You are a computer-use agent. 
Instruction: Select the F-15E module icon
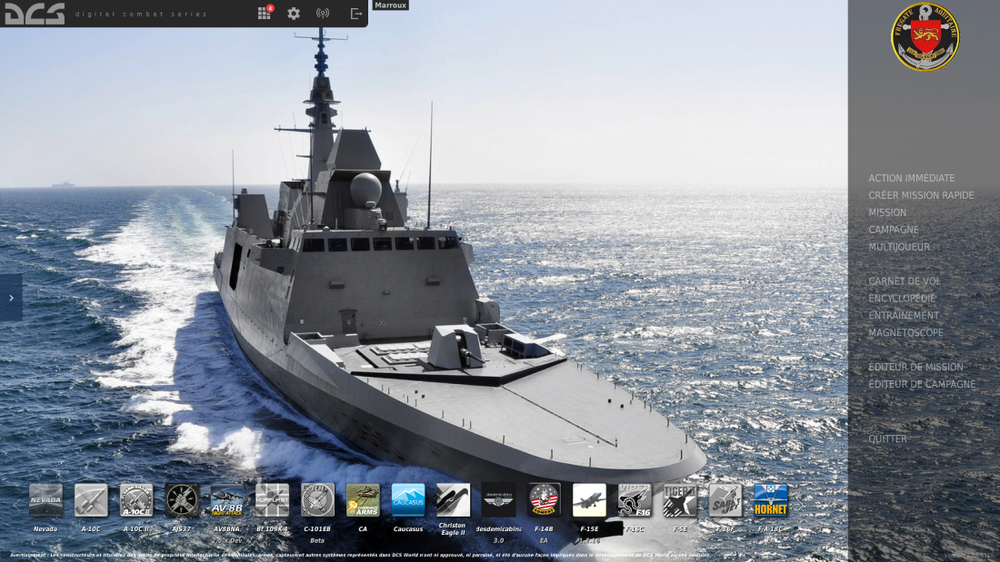pos(589,499)
